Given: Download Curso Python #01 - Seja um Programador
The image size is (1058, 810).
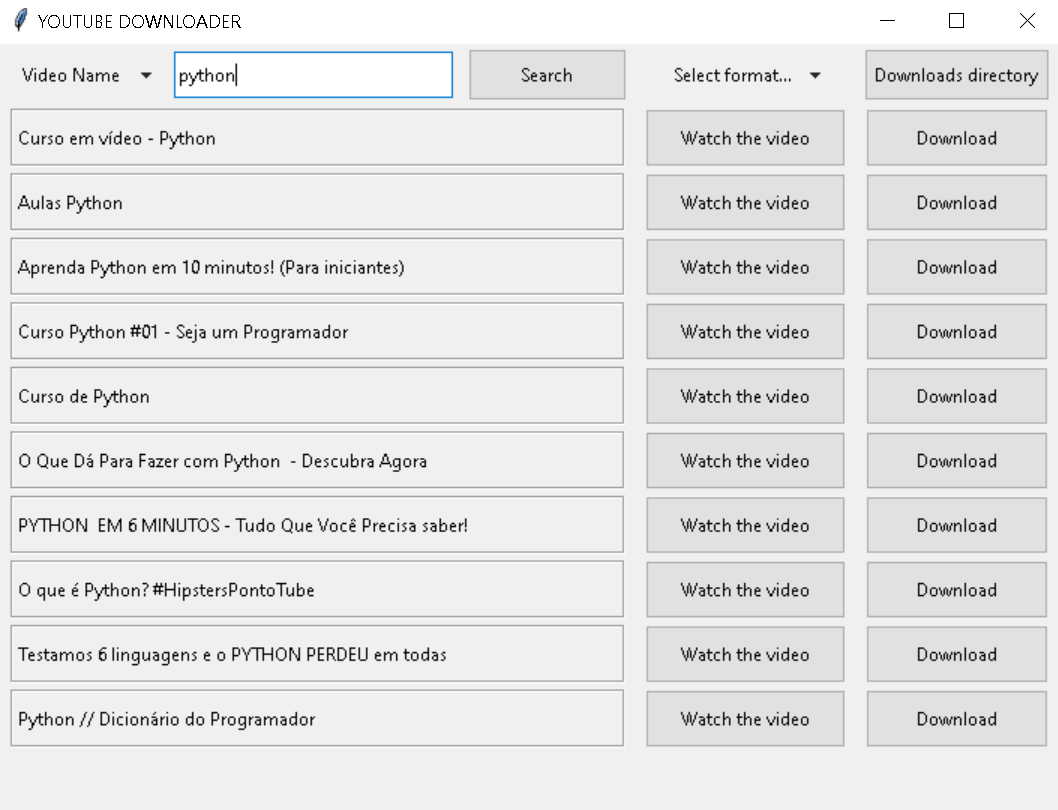Looking at the screenshot, I should 956,332.
